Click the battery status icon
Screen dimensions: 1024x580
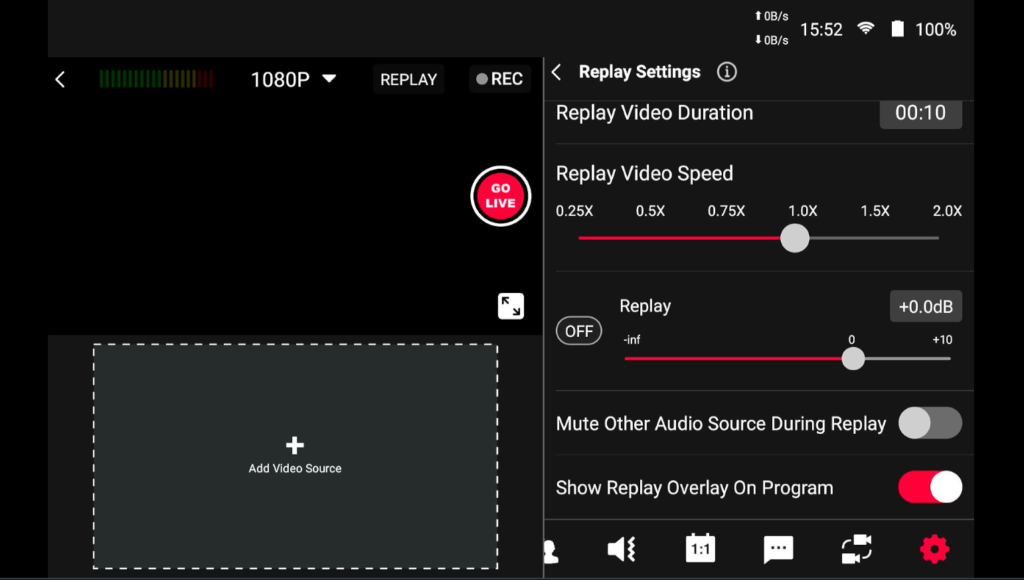898,29
